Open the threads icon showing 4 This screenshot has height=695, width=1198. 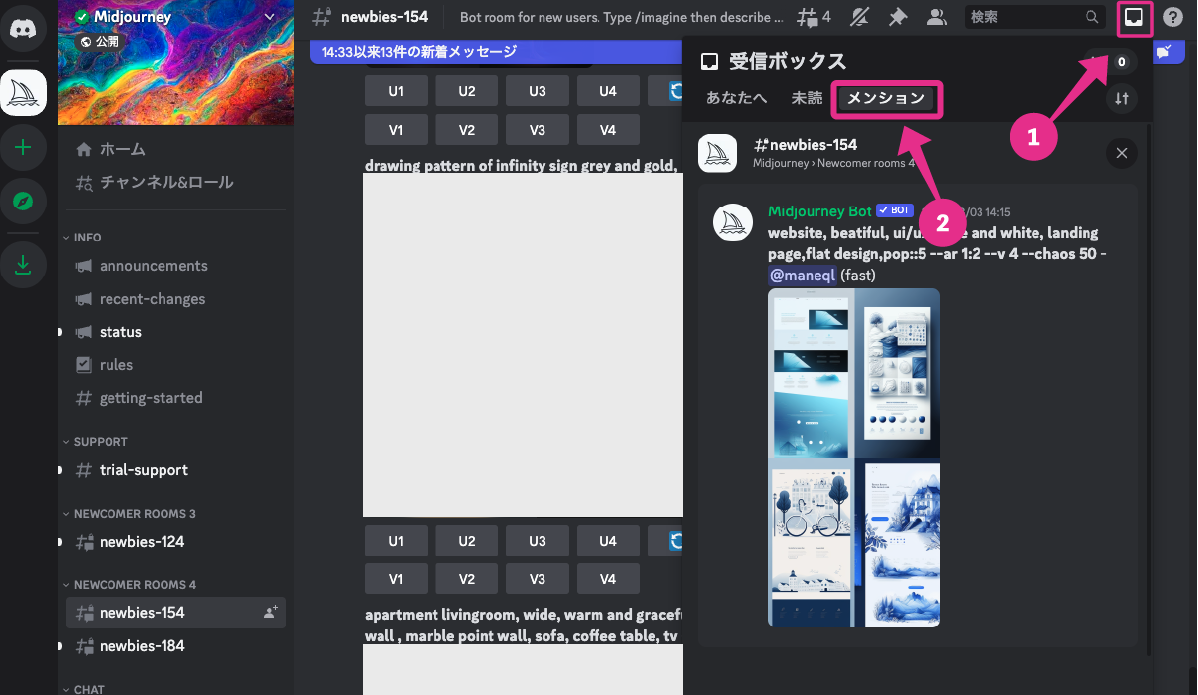point(814,17)
